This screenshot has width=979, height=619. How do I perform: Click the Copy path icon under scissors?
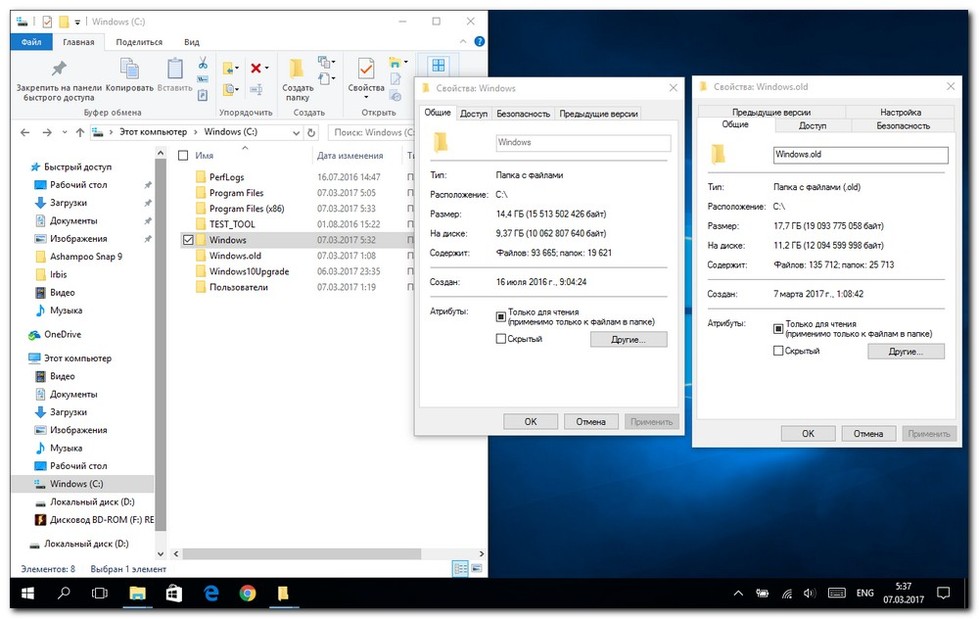tap(203, 79)
